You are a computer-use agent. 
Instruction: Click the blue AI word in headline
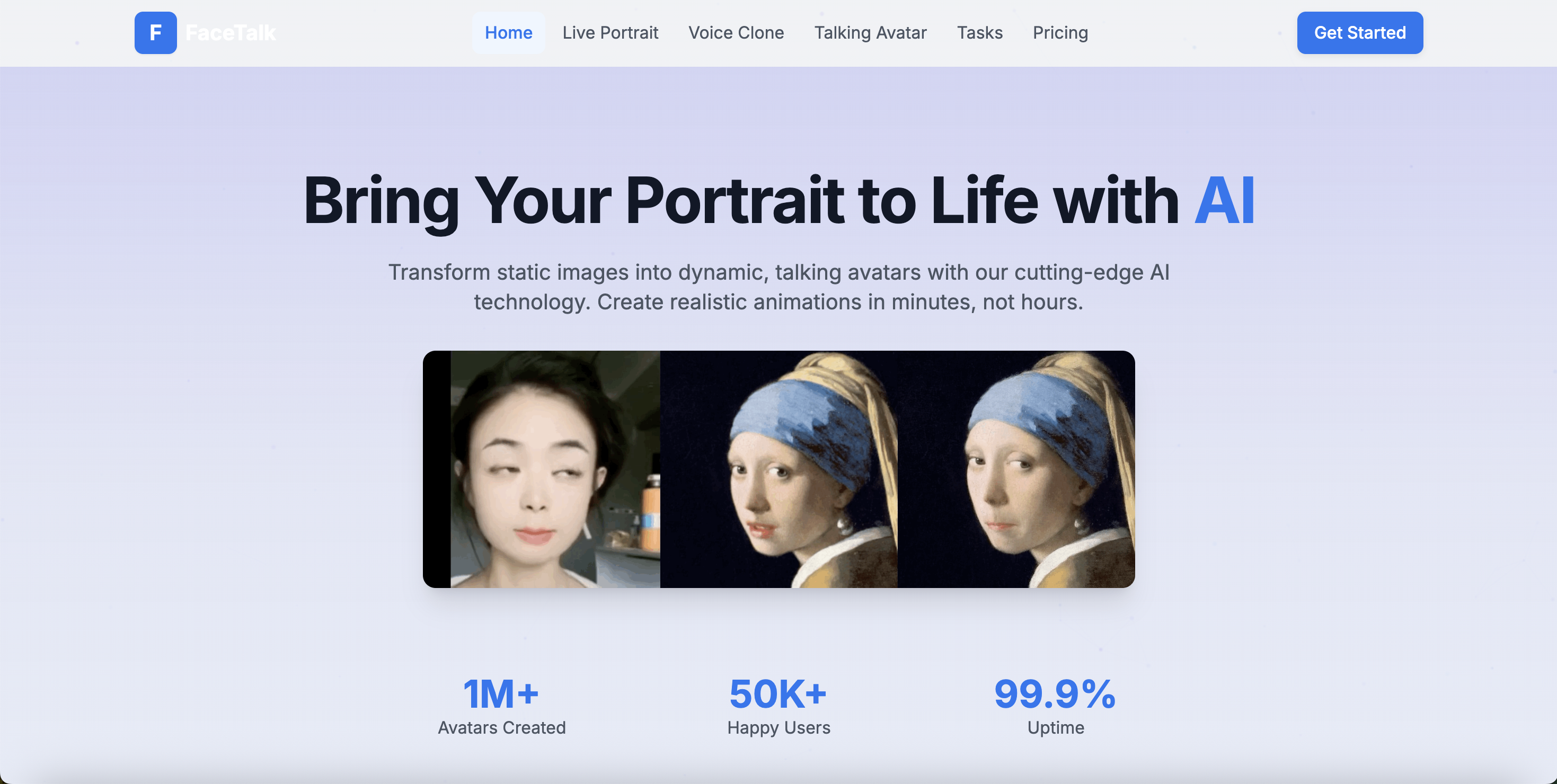(1225, 201)
